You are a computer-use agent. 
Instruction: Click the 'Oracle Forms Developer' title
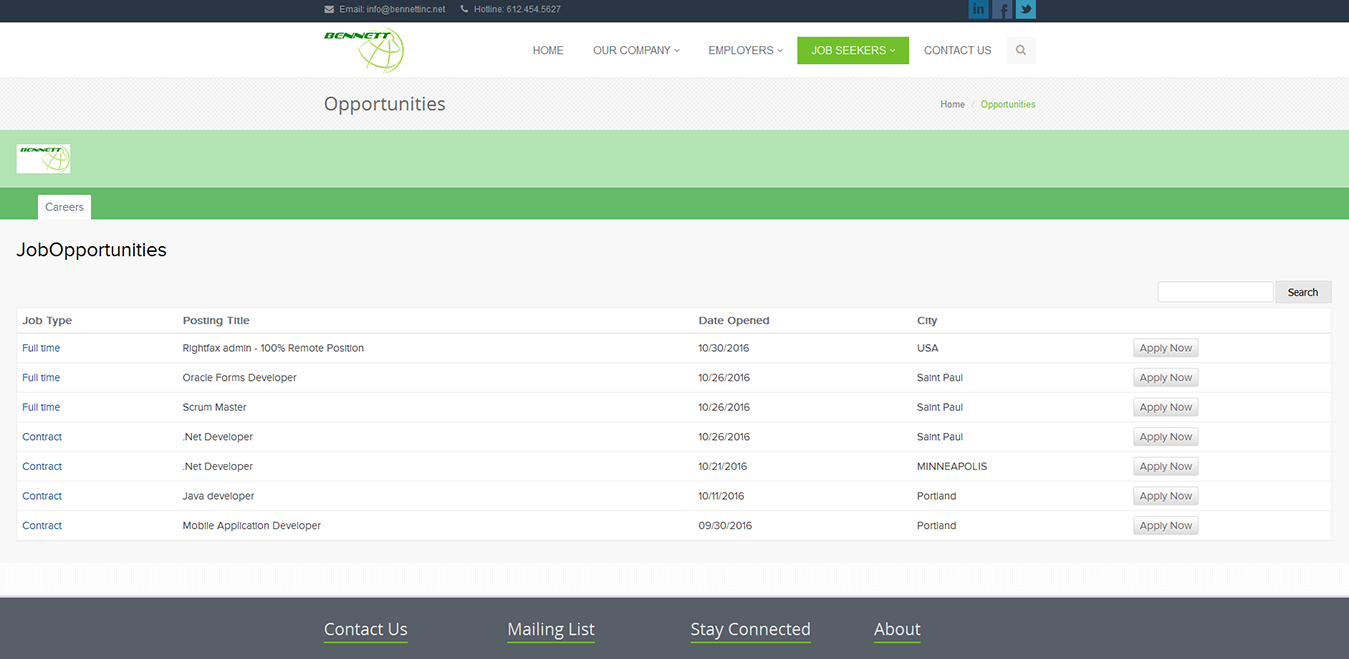tap(239, 378)
